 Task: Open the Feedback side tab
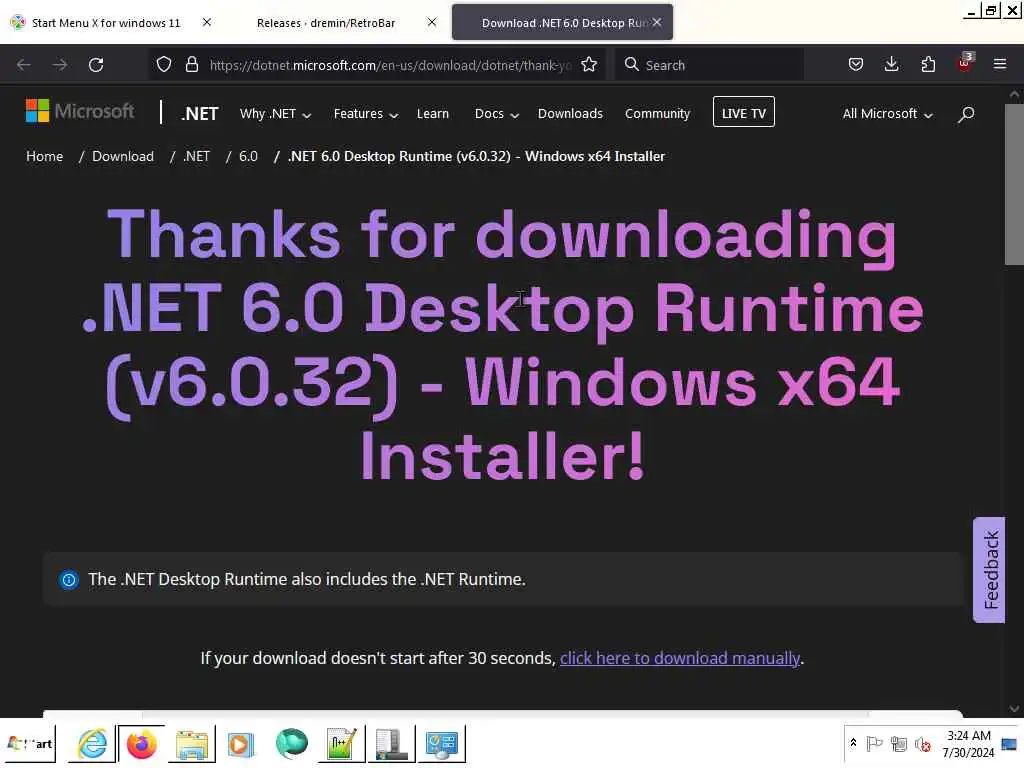[x=989, y=570]
